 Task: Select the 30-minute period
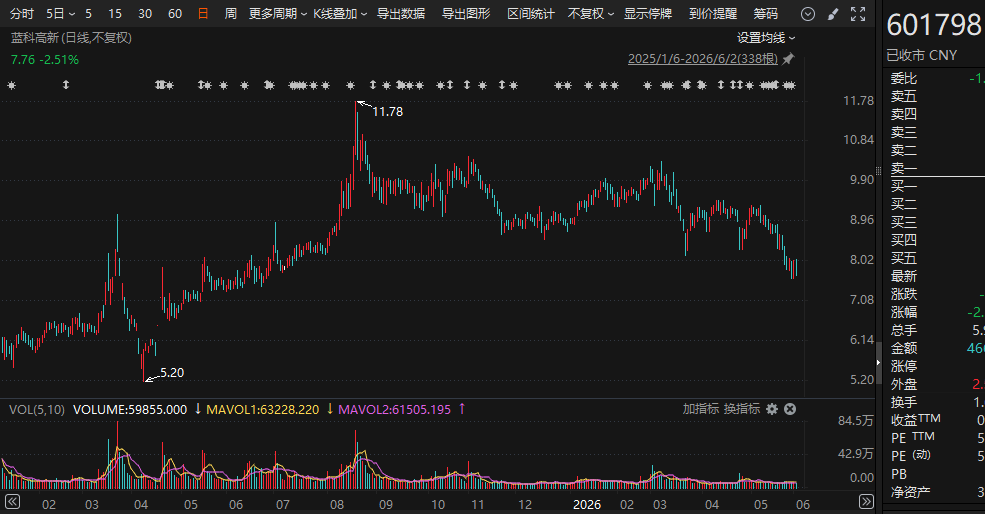[145, 14]
